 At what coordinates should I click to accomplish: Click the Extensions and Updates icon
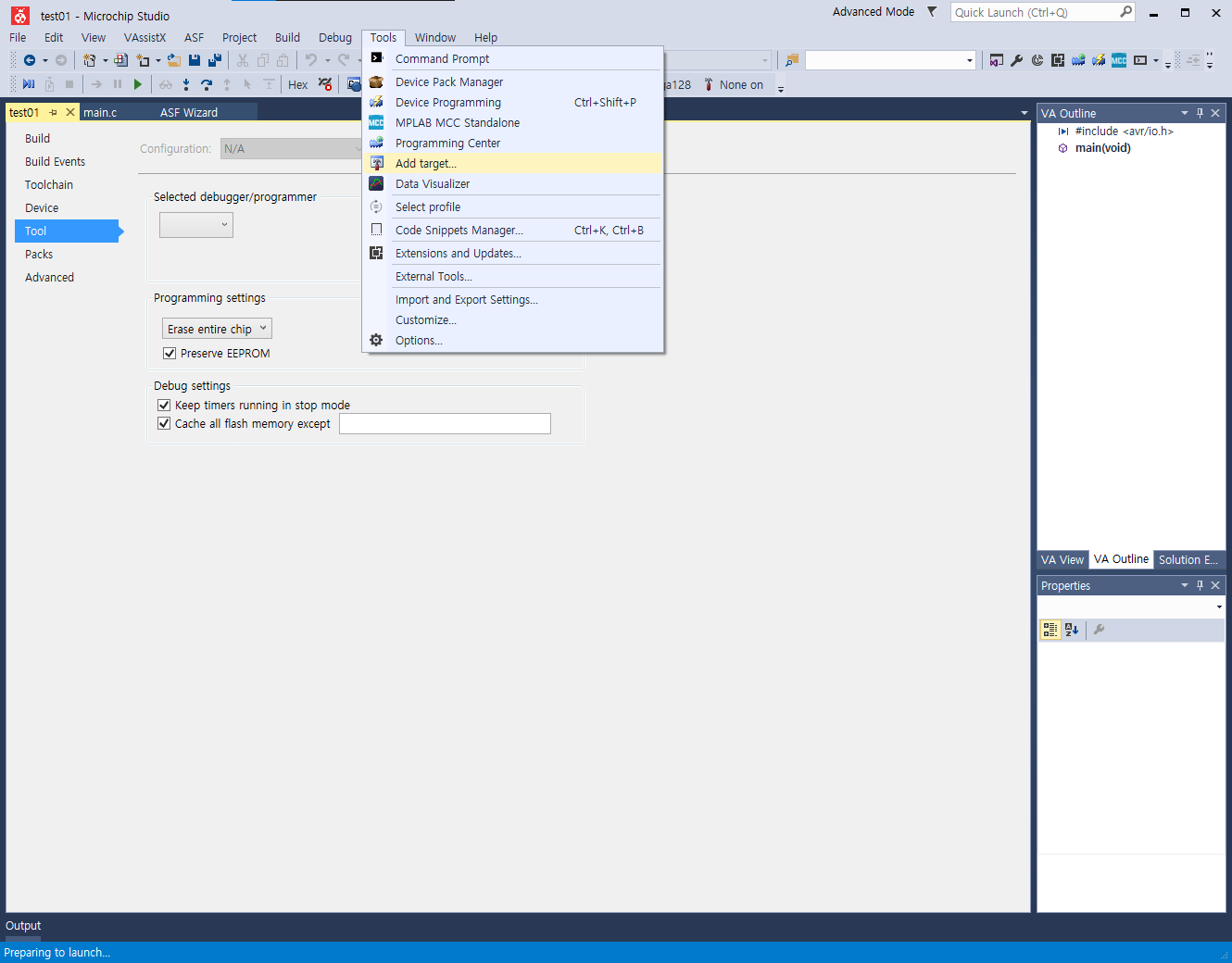click(x=376, y=253)
